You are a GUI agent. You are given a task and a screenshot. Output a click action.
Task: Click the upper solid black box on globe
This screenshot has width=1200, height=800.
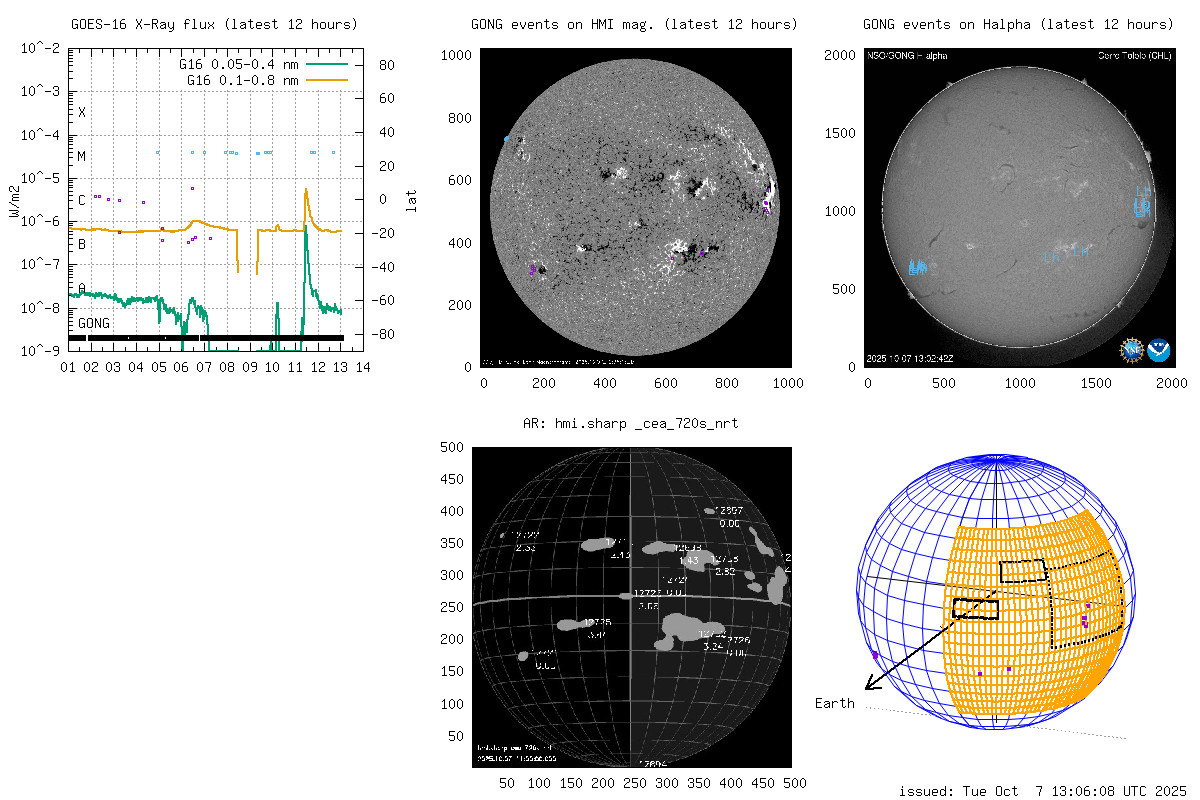1023,571
